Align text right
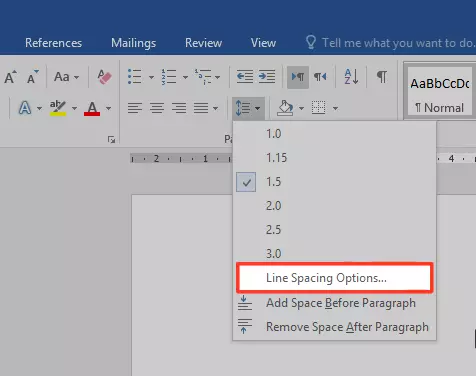 [x=179, y=108]
